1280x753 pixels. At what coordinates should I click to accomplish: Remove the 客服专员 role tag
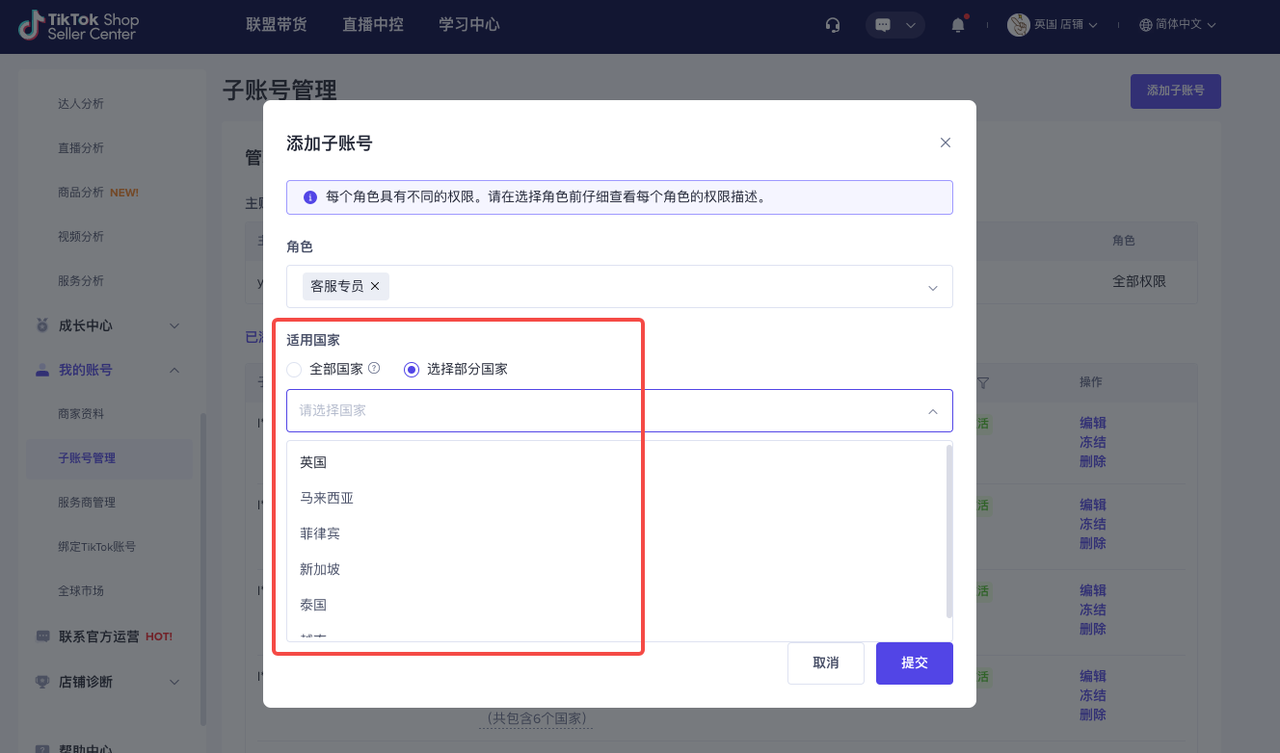pos(375,286)
